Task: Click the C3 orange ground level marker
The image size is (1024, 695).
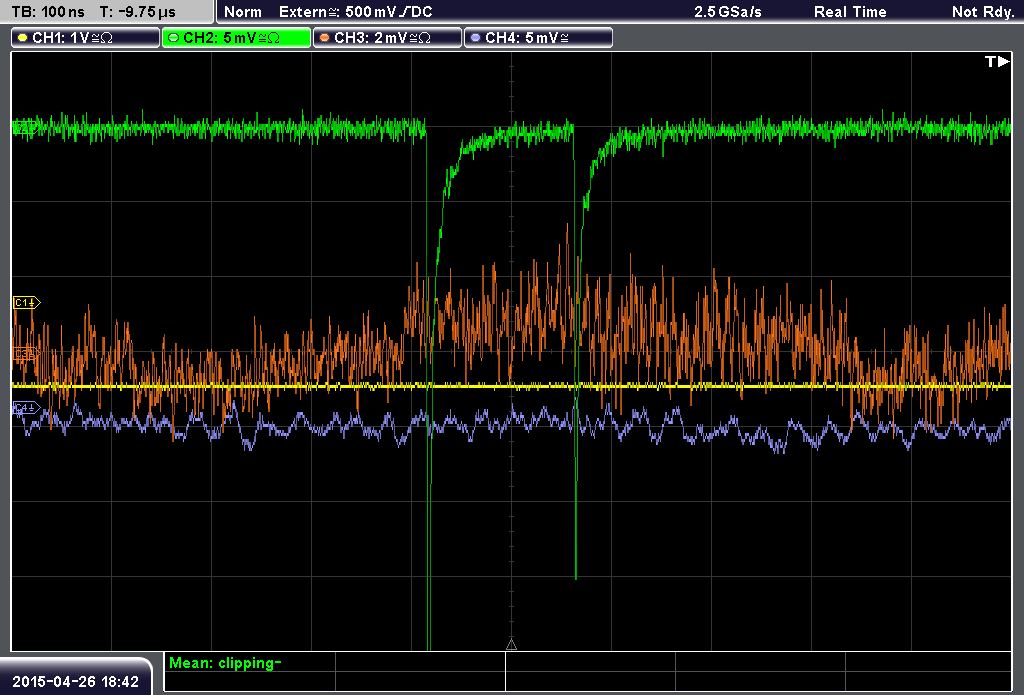Action: [x=25, y=354]
